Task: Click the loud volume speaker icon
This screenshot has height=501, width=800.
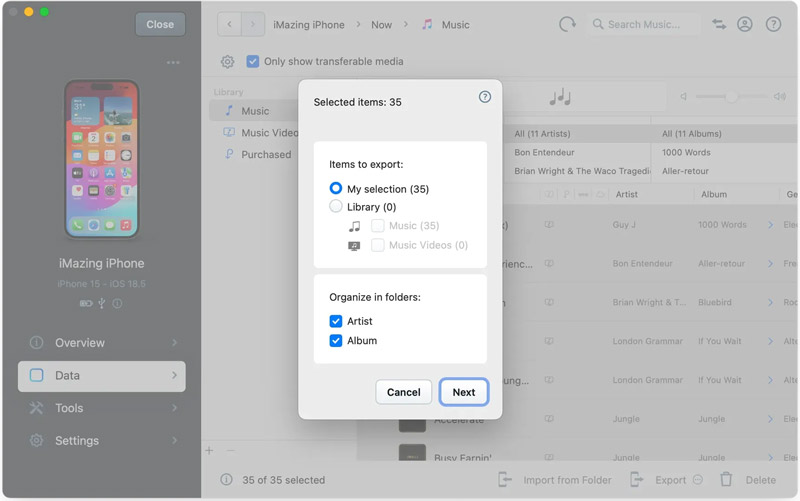Action: coord(779,96)
